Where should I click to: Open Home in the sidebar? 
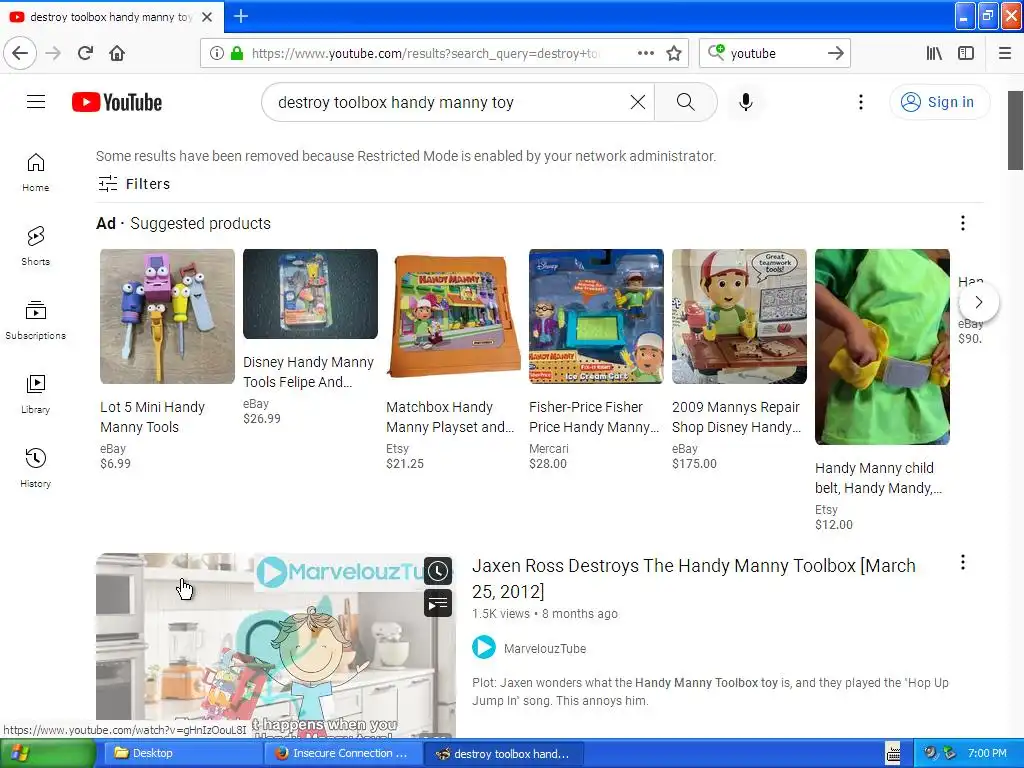[x=35, y=172]
